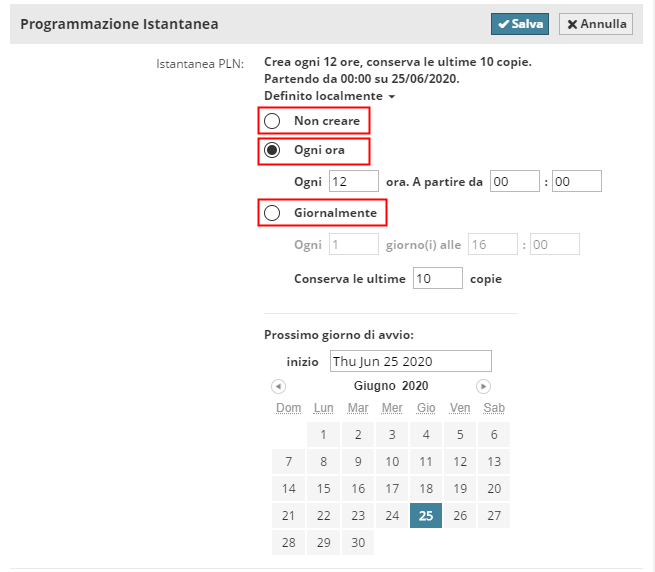Click the Annulla button

pos(595,23)
